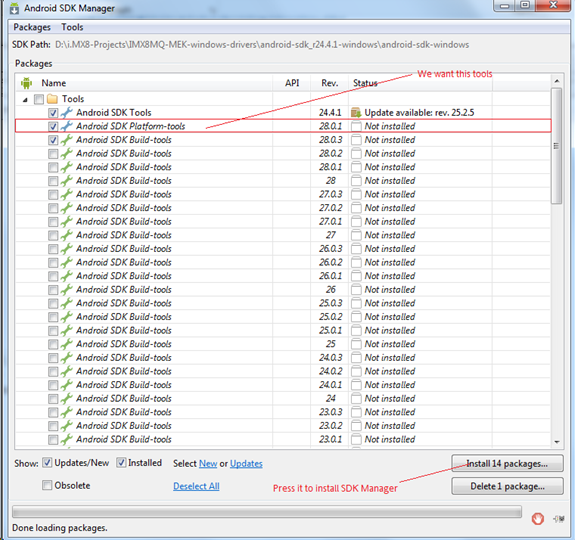Click the red stop icon at bottom right
575x540 pixels.
point(538,518)
